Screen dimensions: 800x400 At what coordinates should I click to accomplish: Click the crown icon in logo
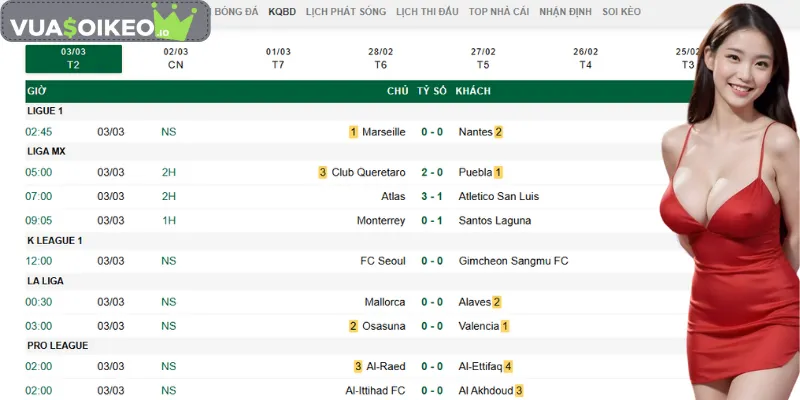click(x=179, y=17)
